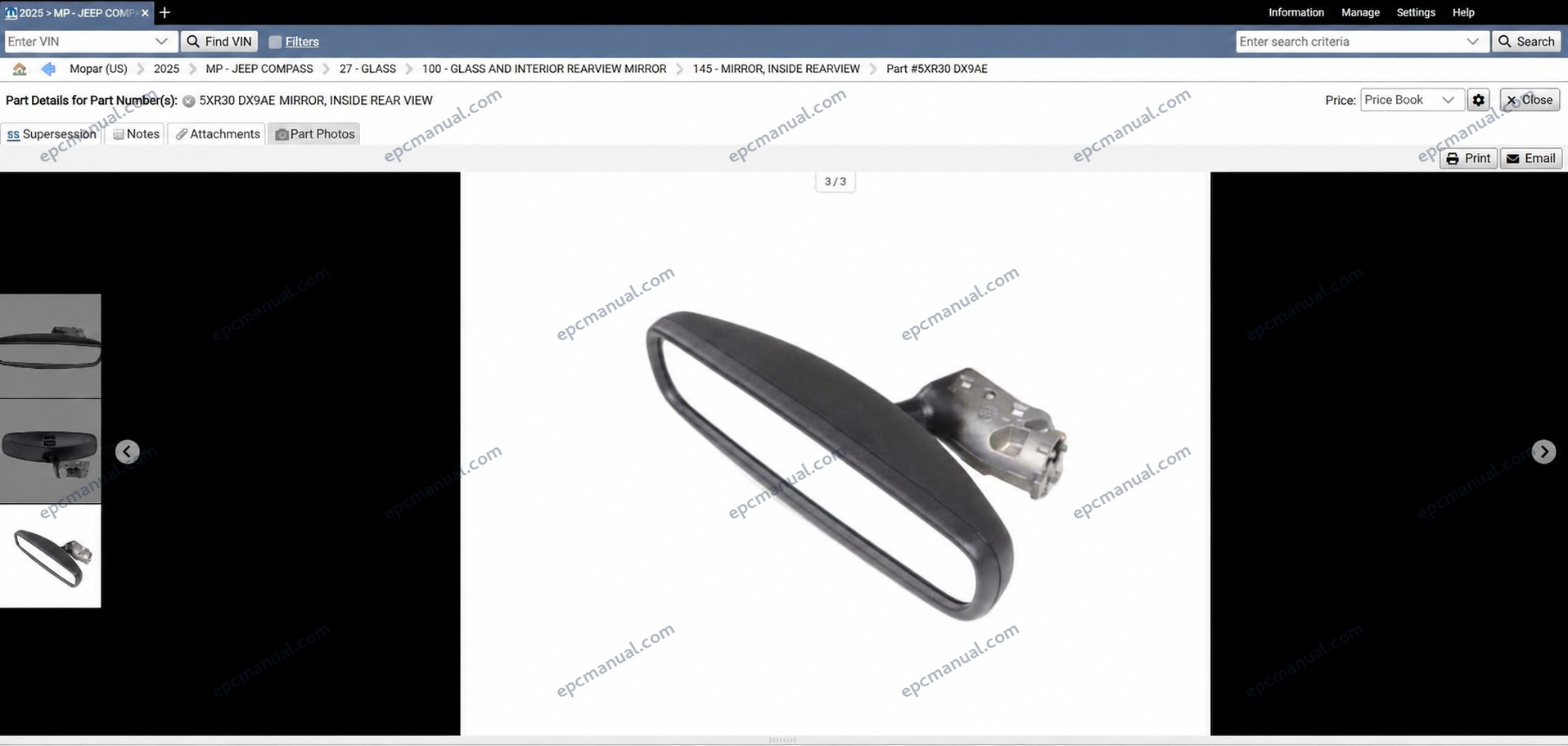Screen dimensions: 1568x746
Task: Select the first mirror front-view thumbnail
Action: (50, 346)
